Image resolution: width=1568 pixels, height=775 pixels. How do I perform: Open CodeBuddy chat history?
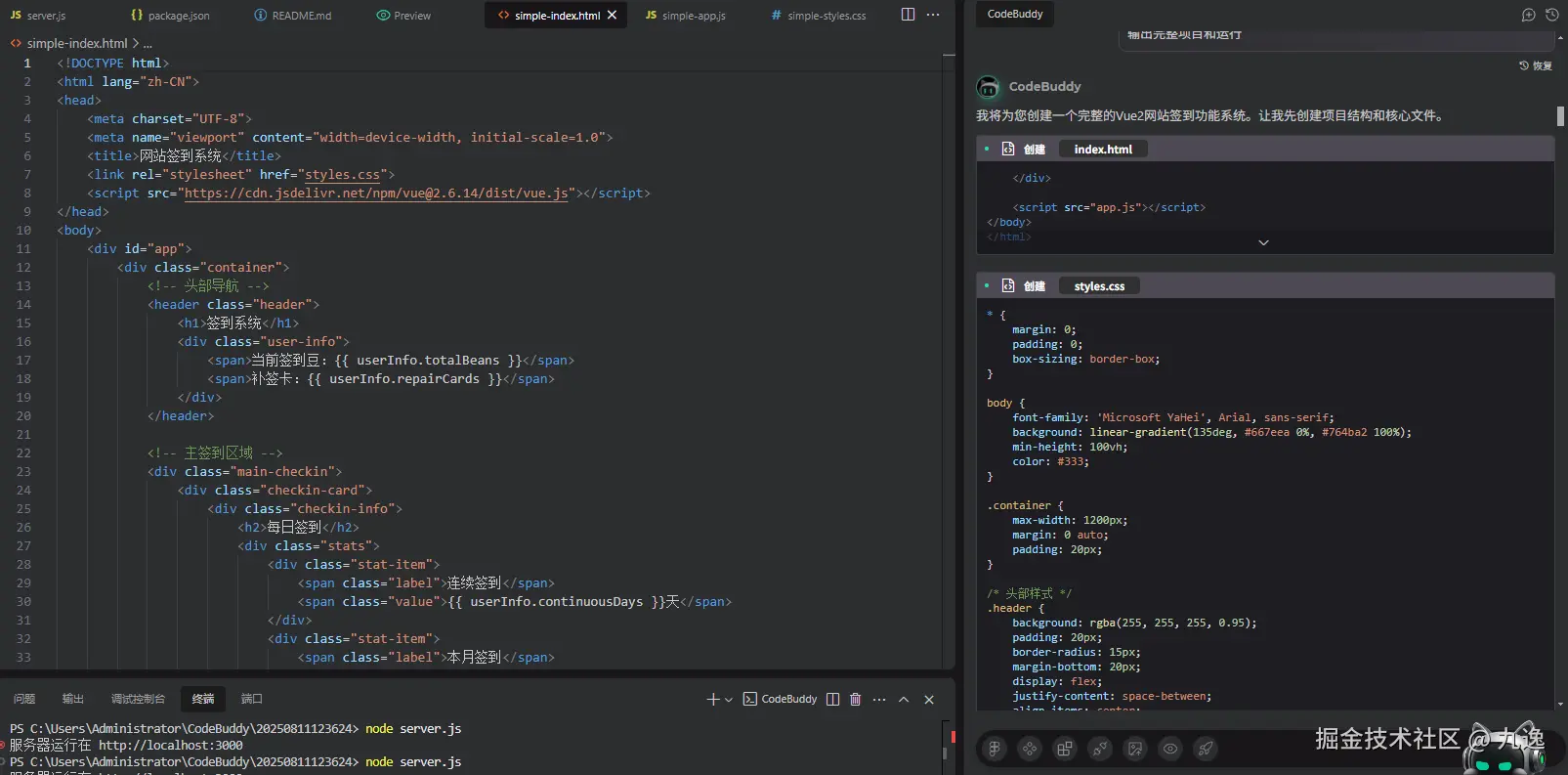coord(1551,15)
